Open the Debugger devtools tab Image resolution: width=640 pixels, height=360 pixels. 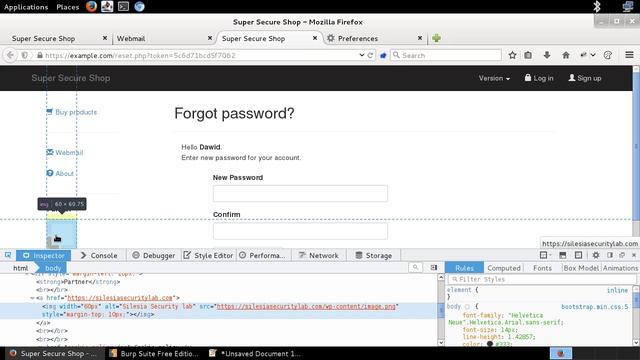(153, 256)
